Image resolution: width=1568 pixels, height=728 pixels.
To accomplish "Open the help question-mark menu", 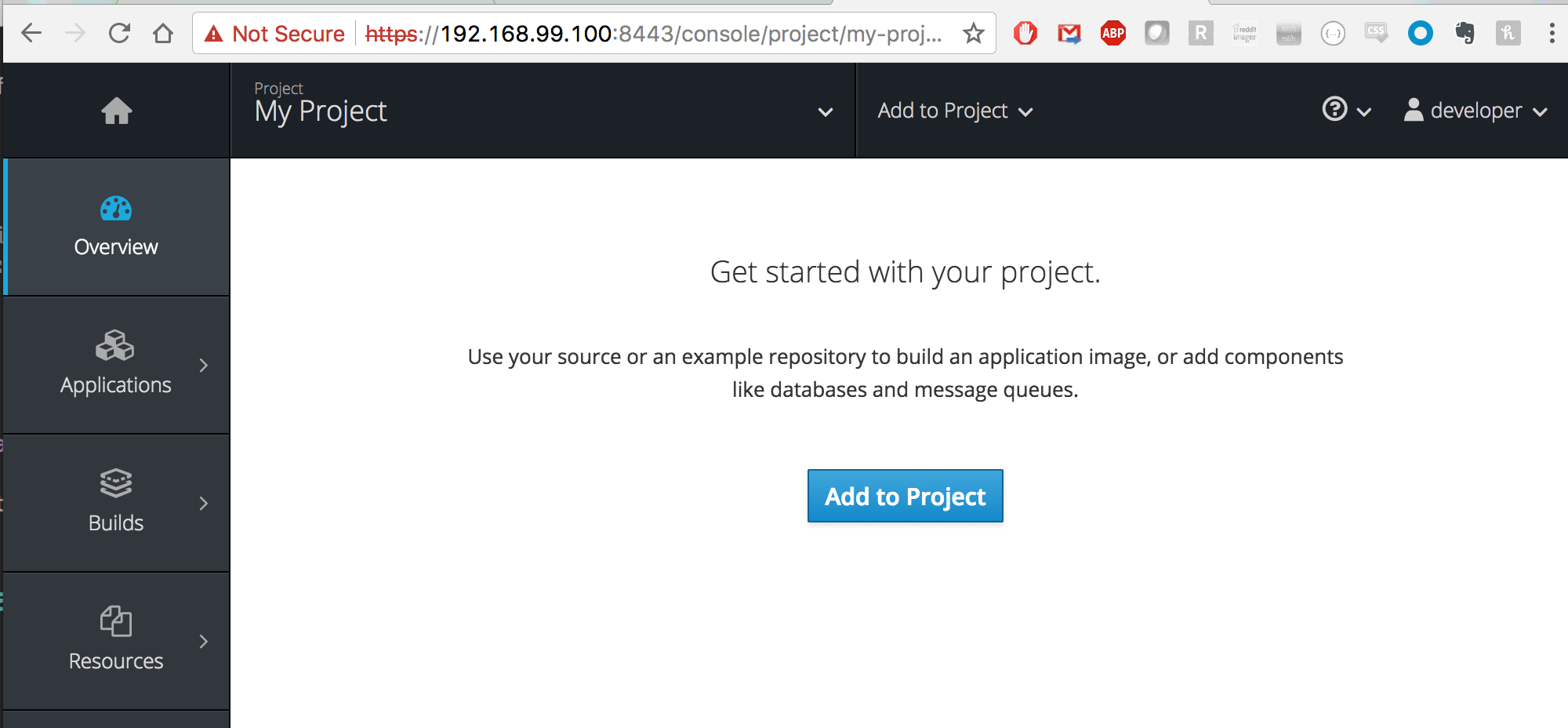I will tap(1346, 110).
